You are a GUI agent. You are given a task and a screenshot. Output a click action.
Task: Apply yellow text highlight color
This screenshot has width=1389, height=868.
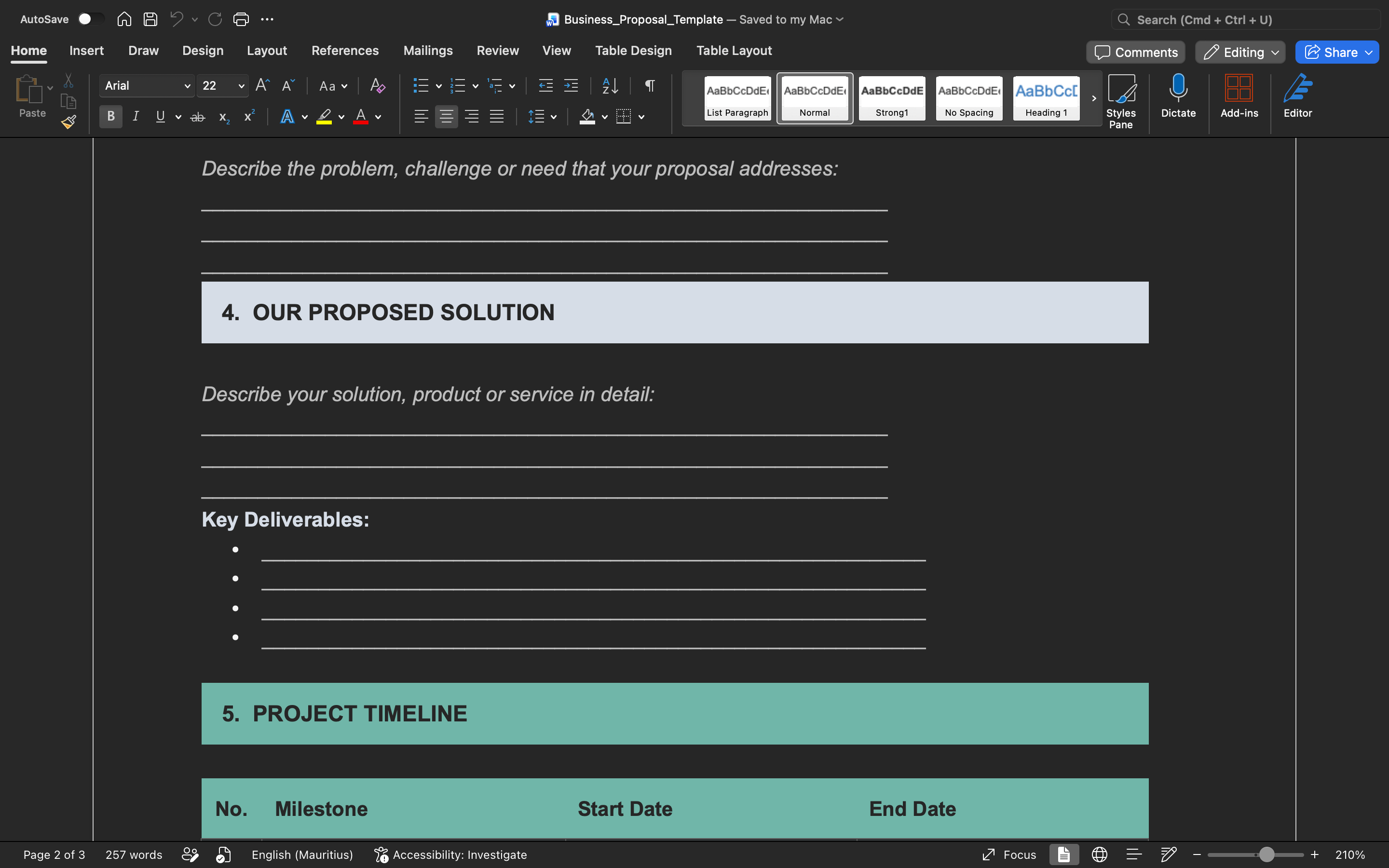[324, 117]
